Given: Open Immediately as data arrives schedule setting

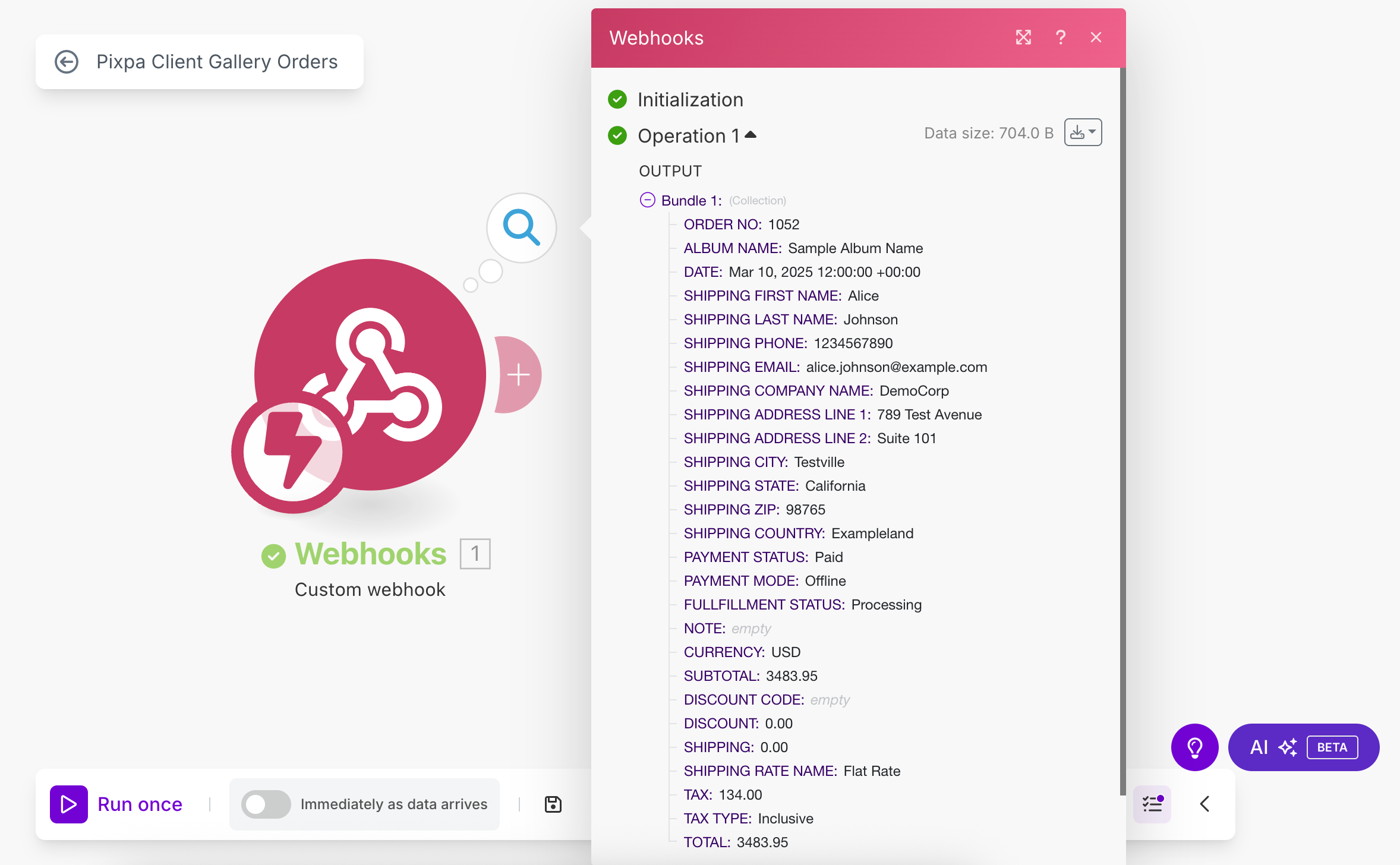Looking at the screenshot, I should tap(394, 804).
